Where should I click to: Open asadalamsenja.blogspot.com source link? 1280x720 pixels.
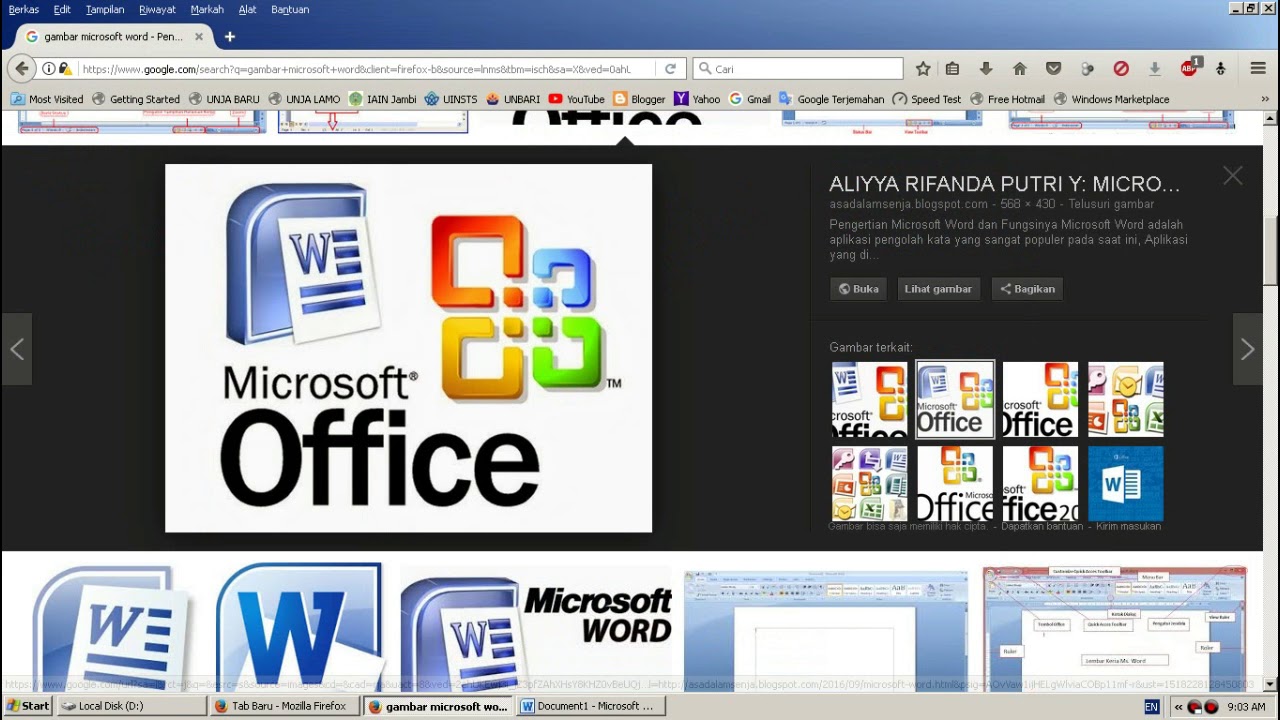(908, 204)
